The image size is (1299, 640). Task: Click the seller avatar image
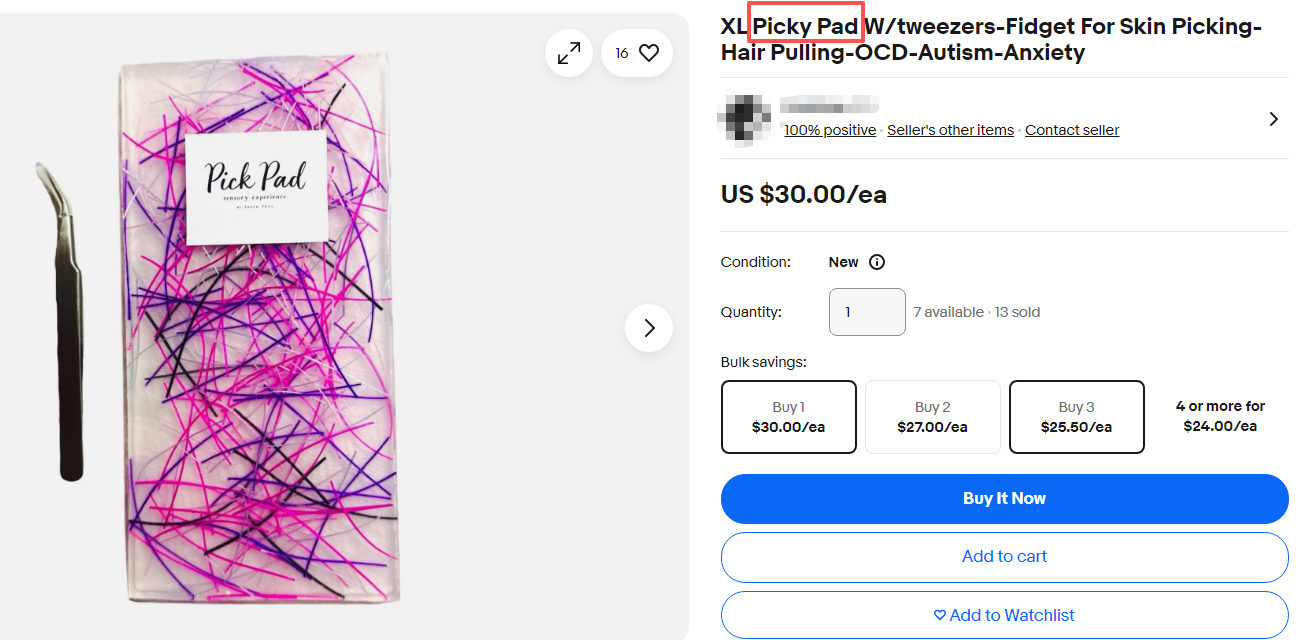pyautogui.click(x=745, y=119)
